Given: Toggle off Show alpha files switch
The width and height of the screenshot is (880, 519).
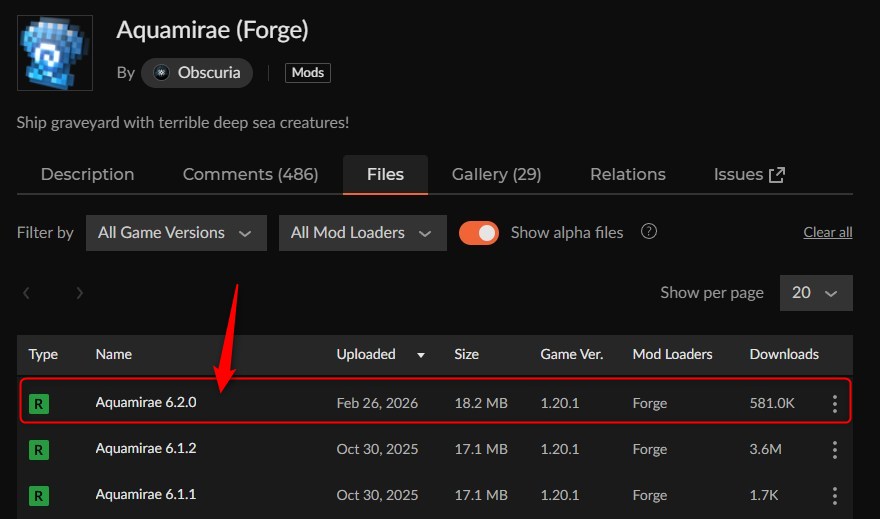Looking at the screenshot, I should (x=479, y=233).
